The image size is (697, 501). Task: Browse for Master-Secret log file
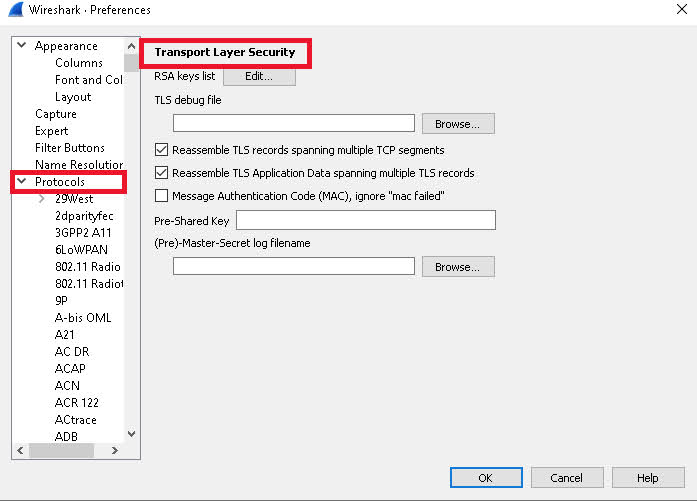click(x=458, y=267)
